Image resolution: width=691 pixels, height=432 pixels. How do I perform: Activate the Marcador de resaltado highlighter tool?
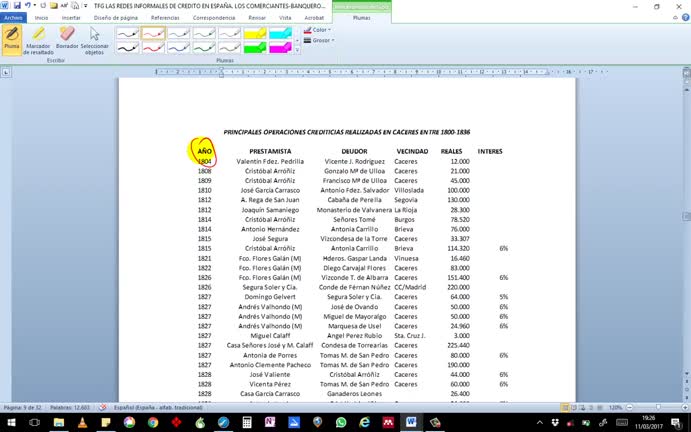click(38, 40)
